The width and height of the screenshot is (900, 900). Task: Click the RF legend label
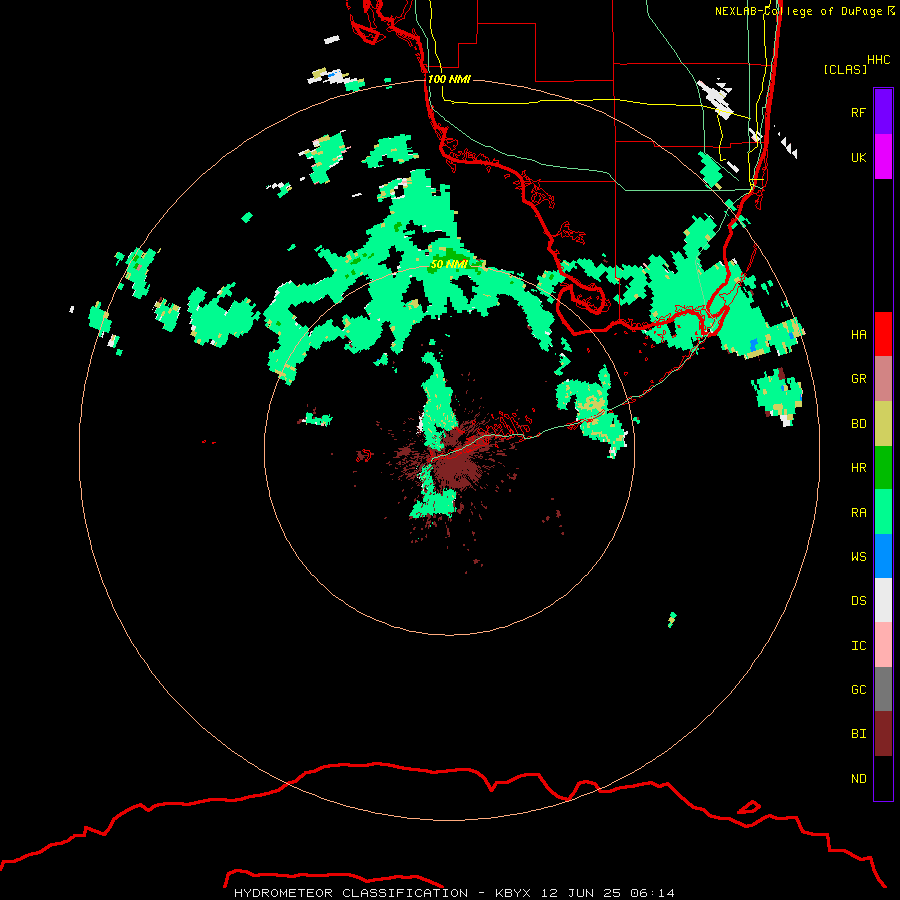[x=858, y=113]
